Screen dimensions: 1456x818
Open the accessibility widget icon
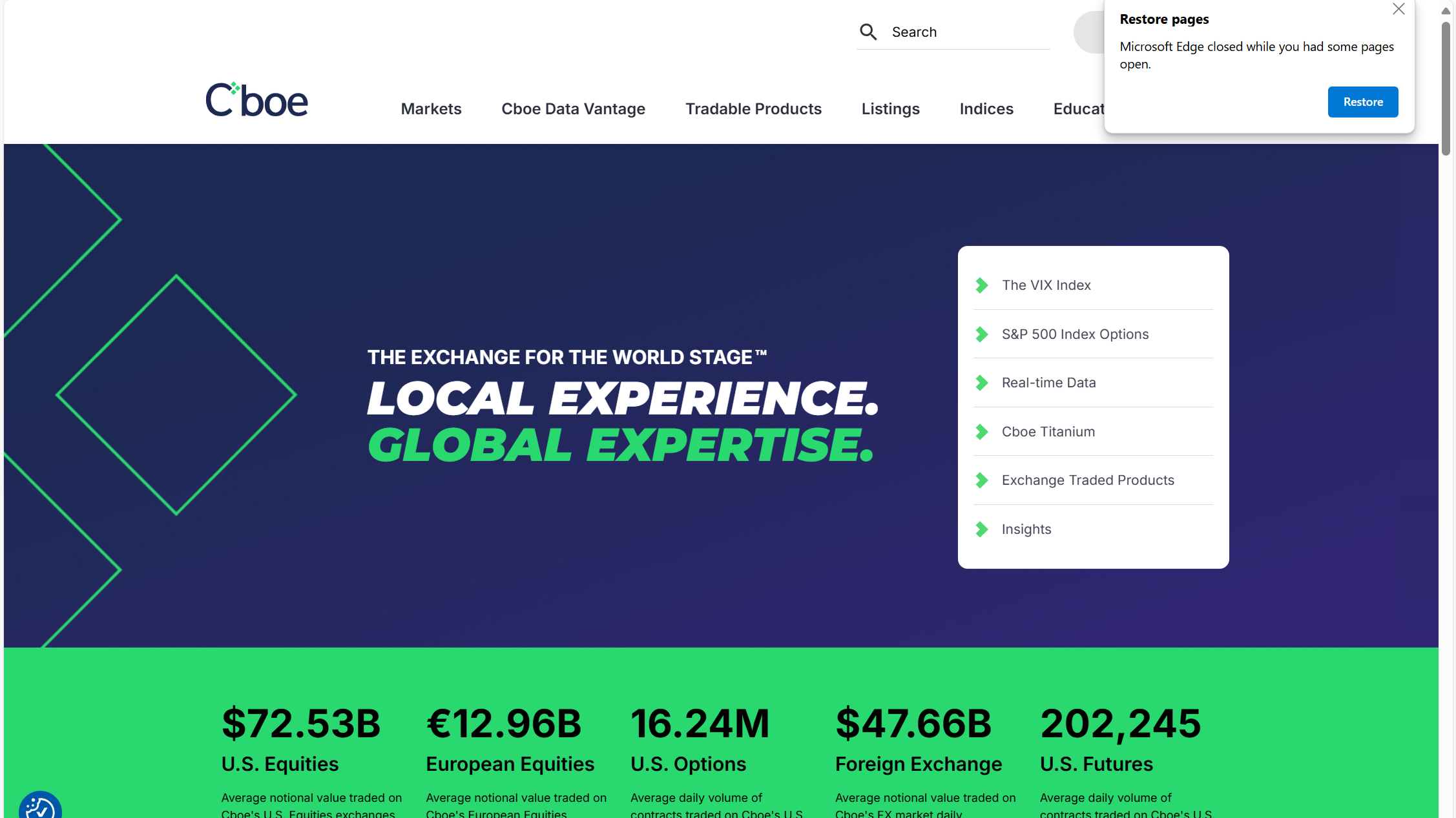point(40,806)
